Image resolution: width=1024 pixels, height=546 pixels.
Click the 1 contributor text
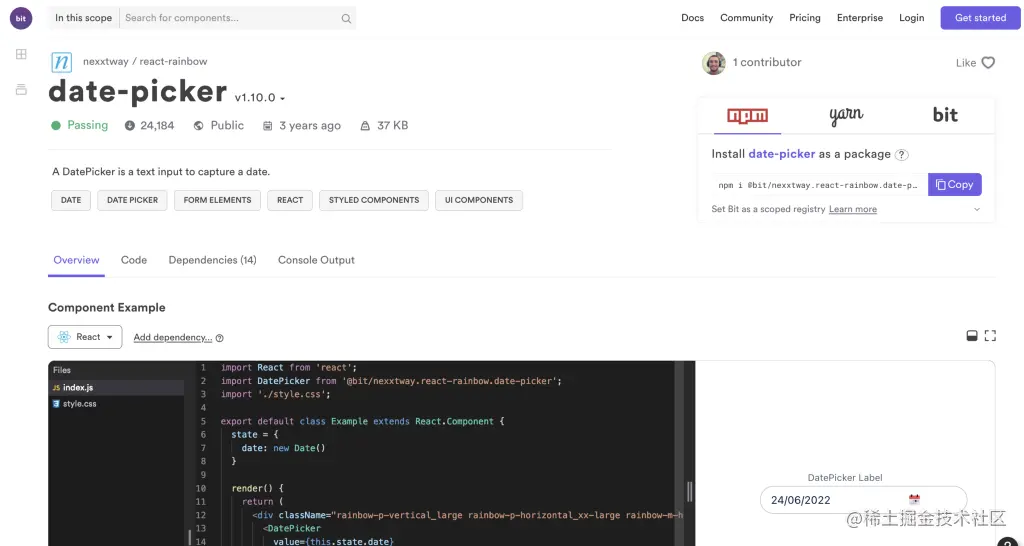767,63
